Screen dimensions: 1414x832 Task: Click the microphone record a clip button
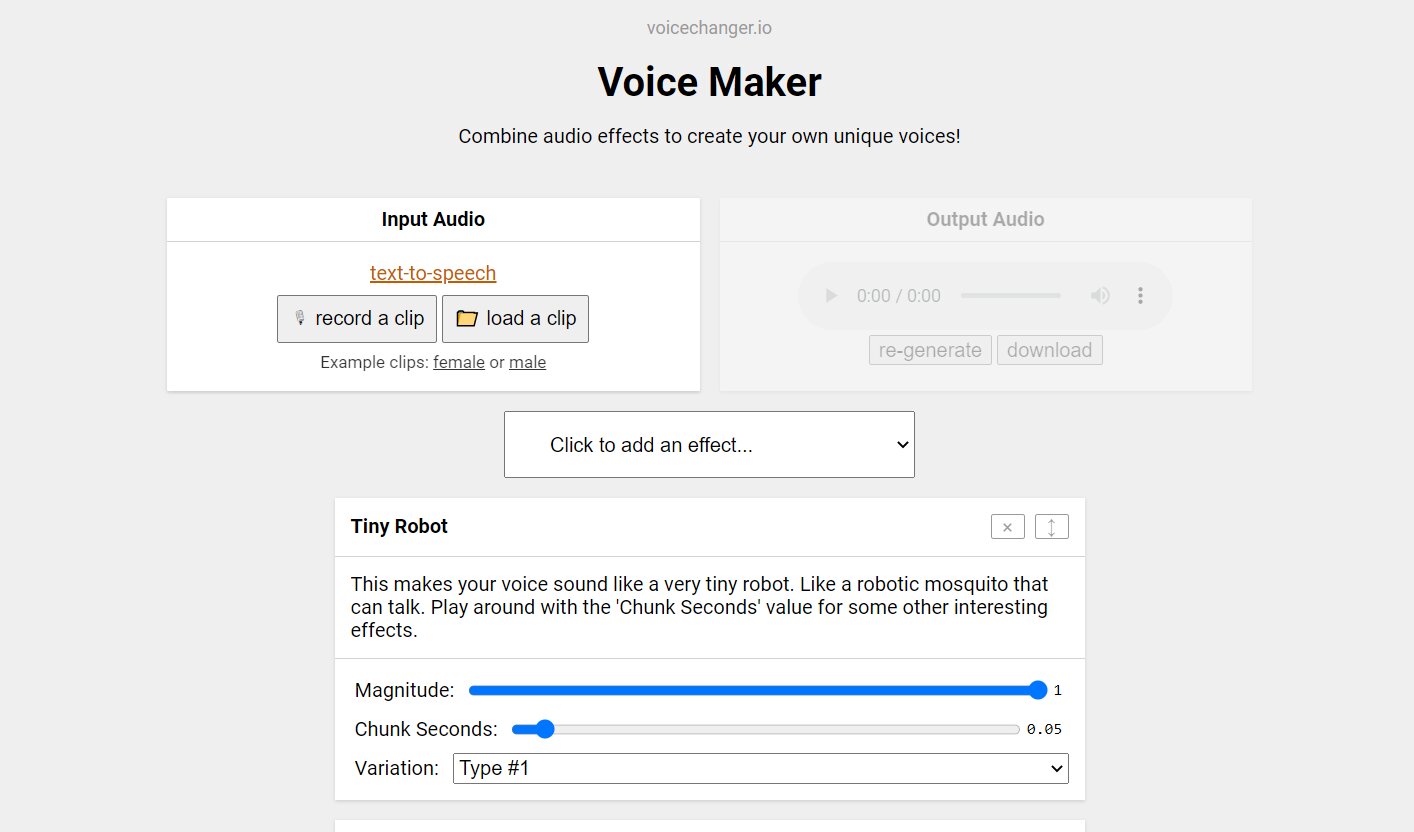357,319
